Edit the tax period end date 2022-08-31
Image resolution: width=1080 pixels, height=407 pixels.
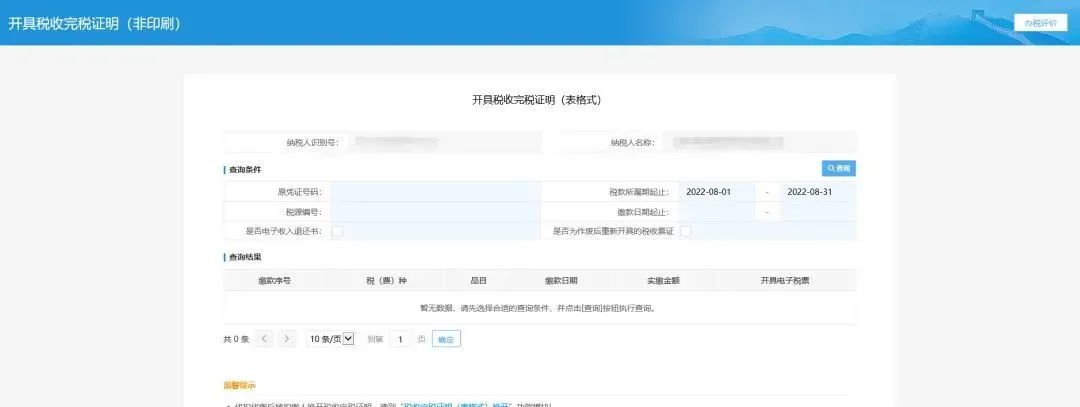[818, 192]
